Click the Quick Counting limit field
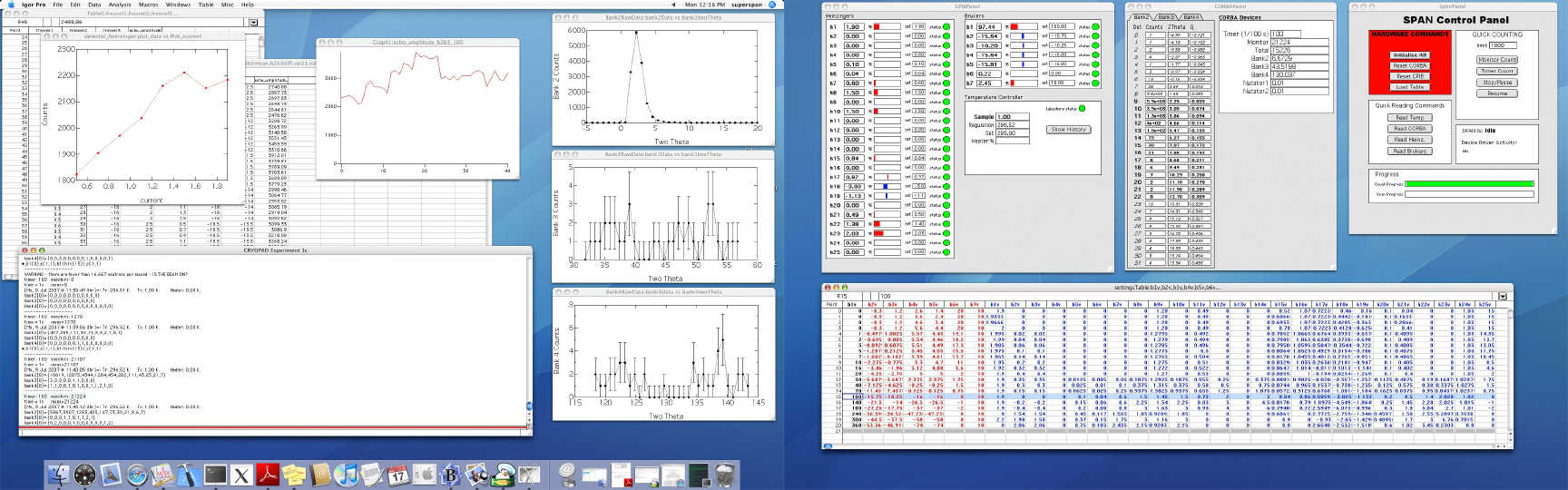The width and height of the screenshot is (1568, 490). coord(1502,45)
